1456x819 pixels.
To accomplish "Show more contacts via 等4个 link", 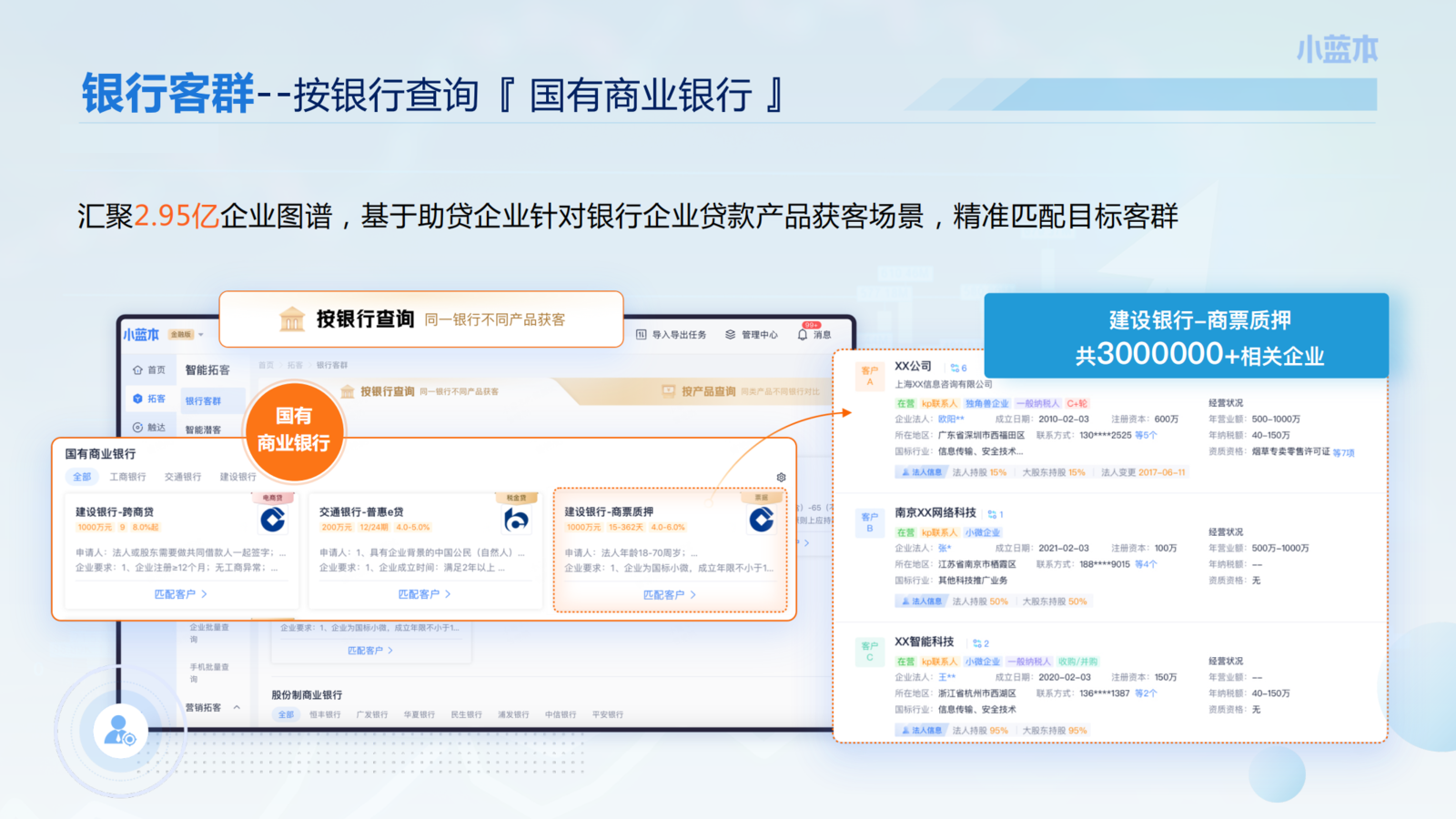I will tap(1146, 565).
